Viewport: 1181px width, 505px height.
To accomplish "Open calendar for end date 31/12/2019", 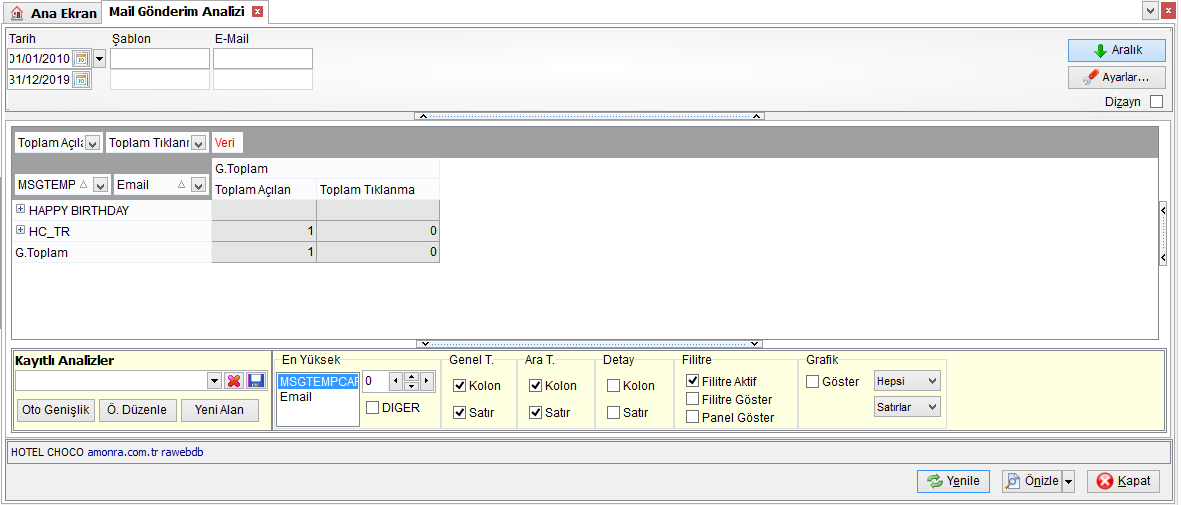I will click(x=81, y=80).
